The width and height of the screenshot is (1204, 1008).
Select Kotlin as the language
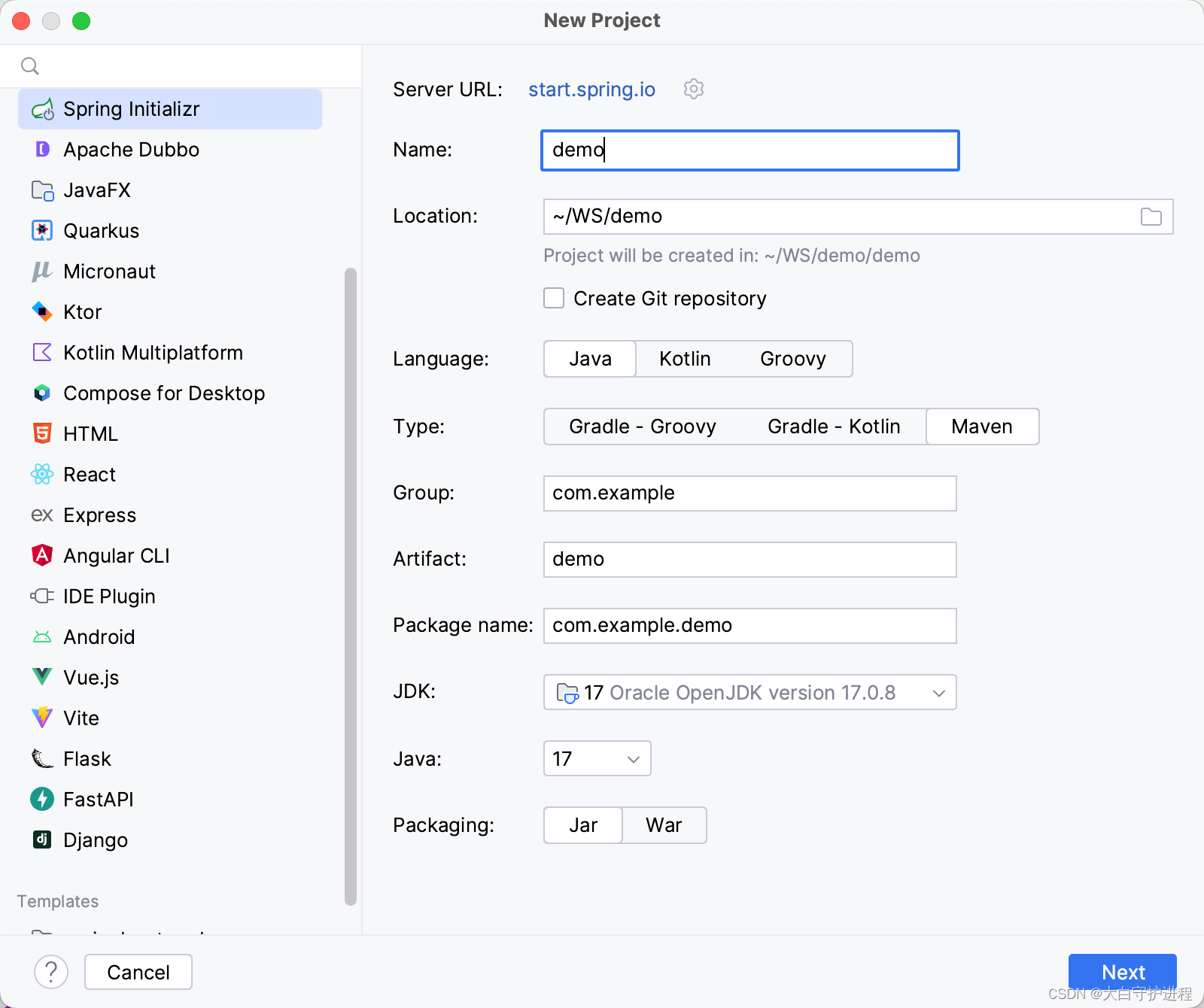coord(685,359)
